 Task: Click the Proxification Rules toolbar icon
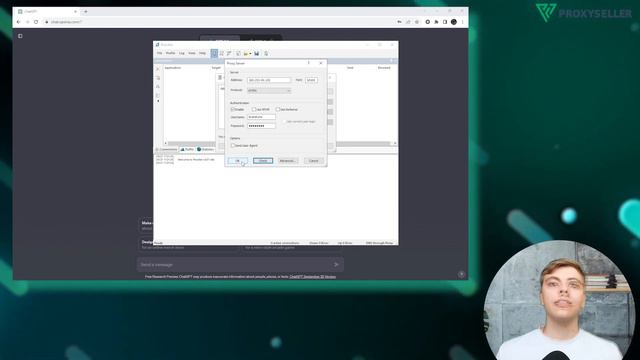(x=222, y=53)
